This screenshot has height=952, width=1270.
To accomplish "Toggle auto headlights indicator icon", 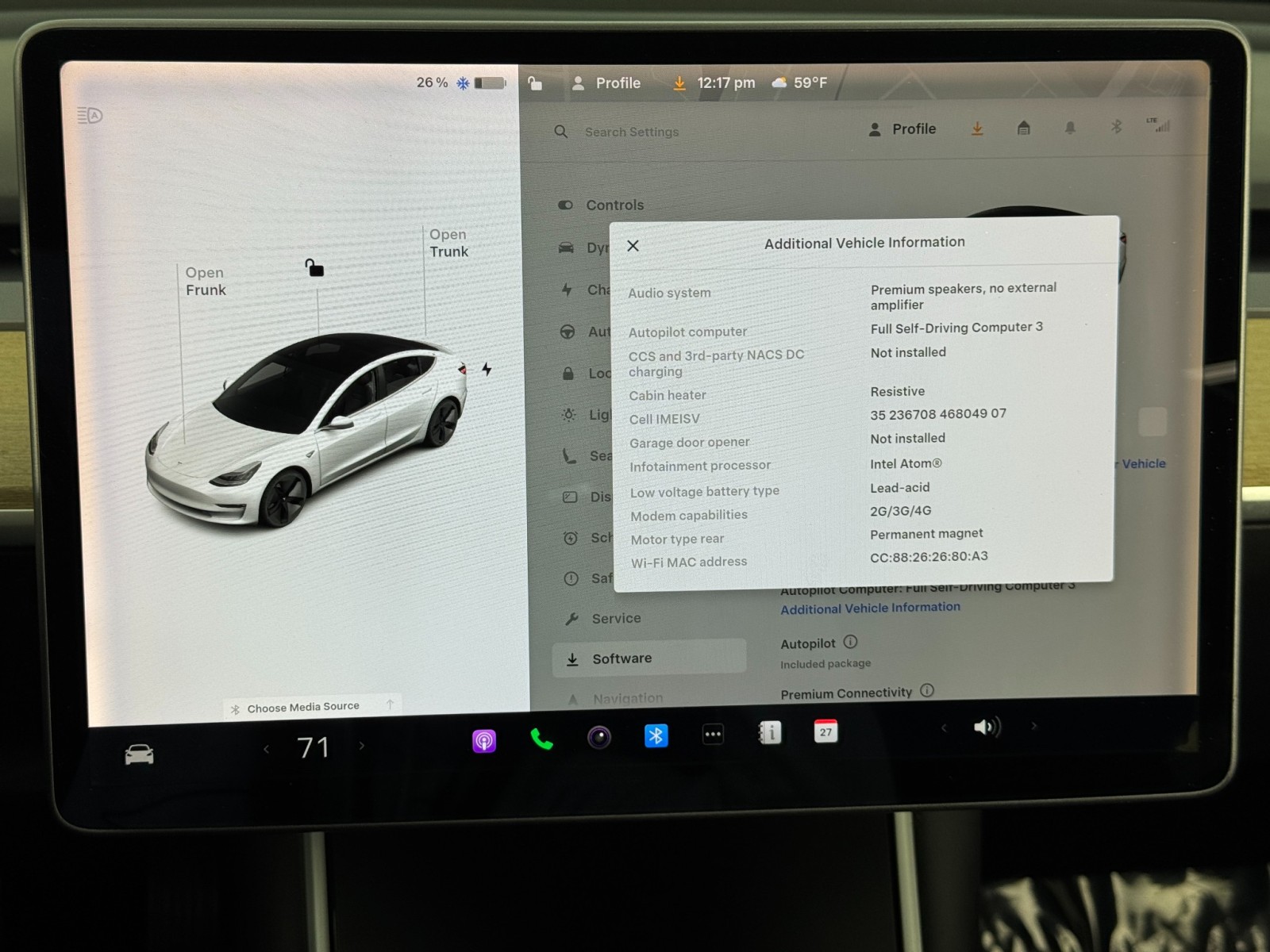I will 90,116.
